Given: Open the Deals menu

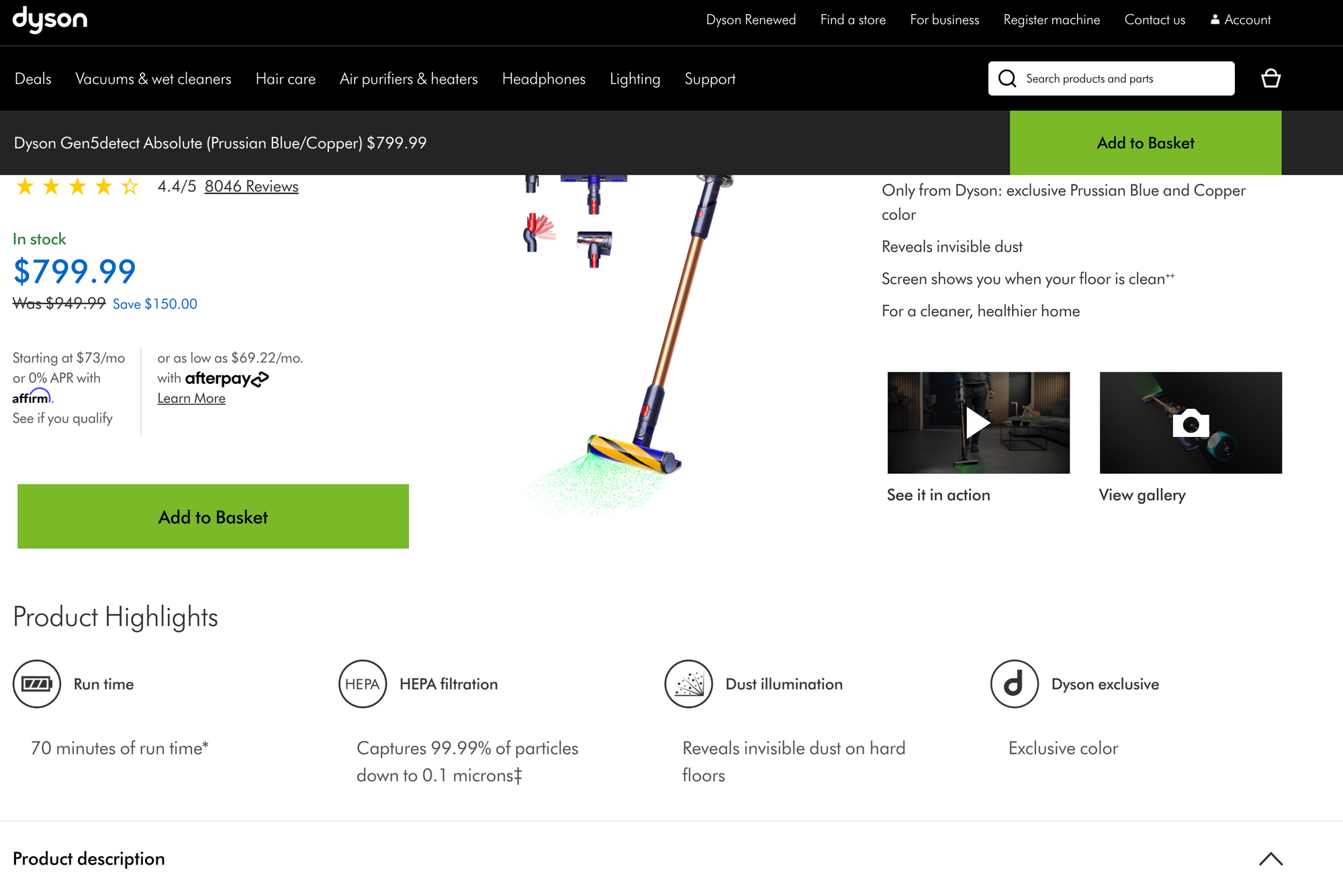Looking at the screenshot, I should tap(33, 79).
